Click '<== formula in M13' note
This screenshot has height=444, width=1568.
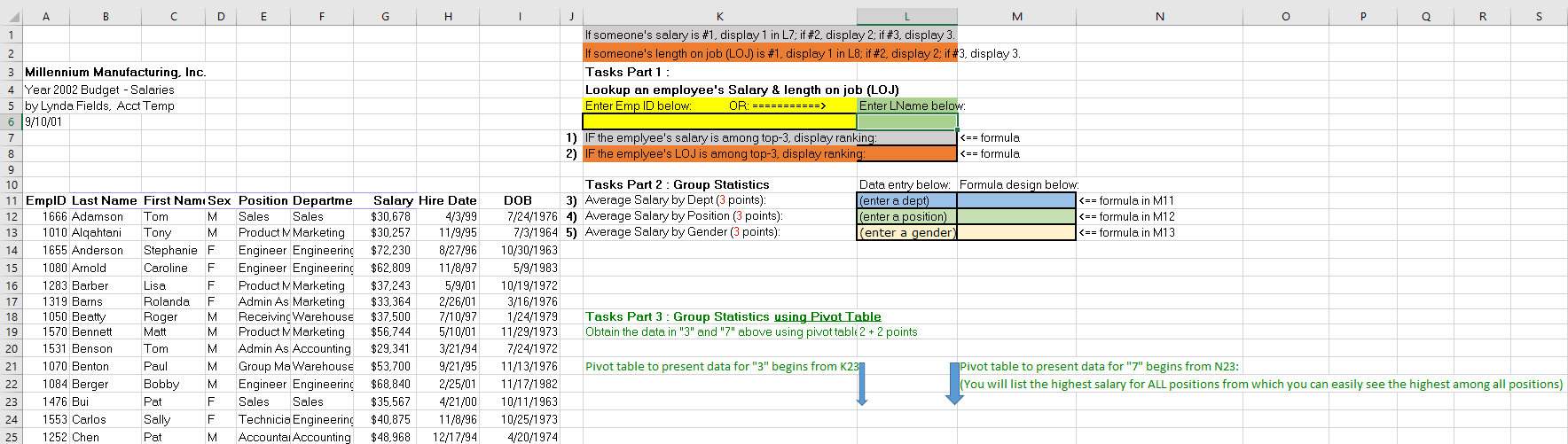tap(1126, 232)
